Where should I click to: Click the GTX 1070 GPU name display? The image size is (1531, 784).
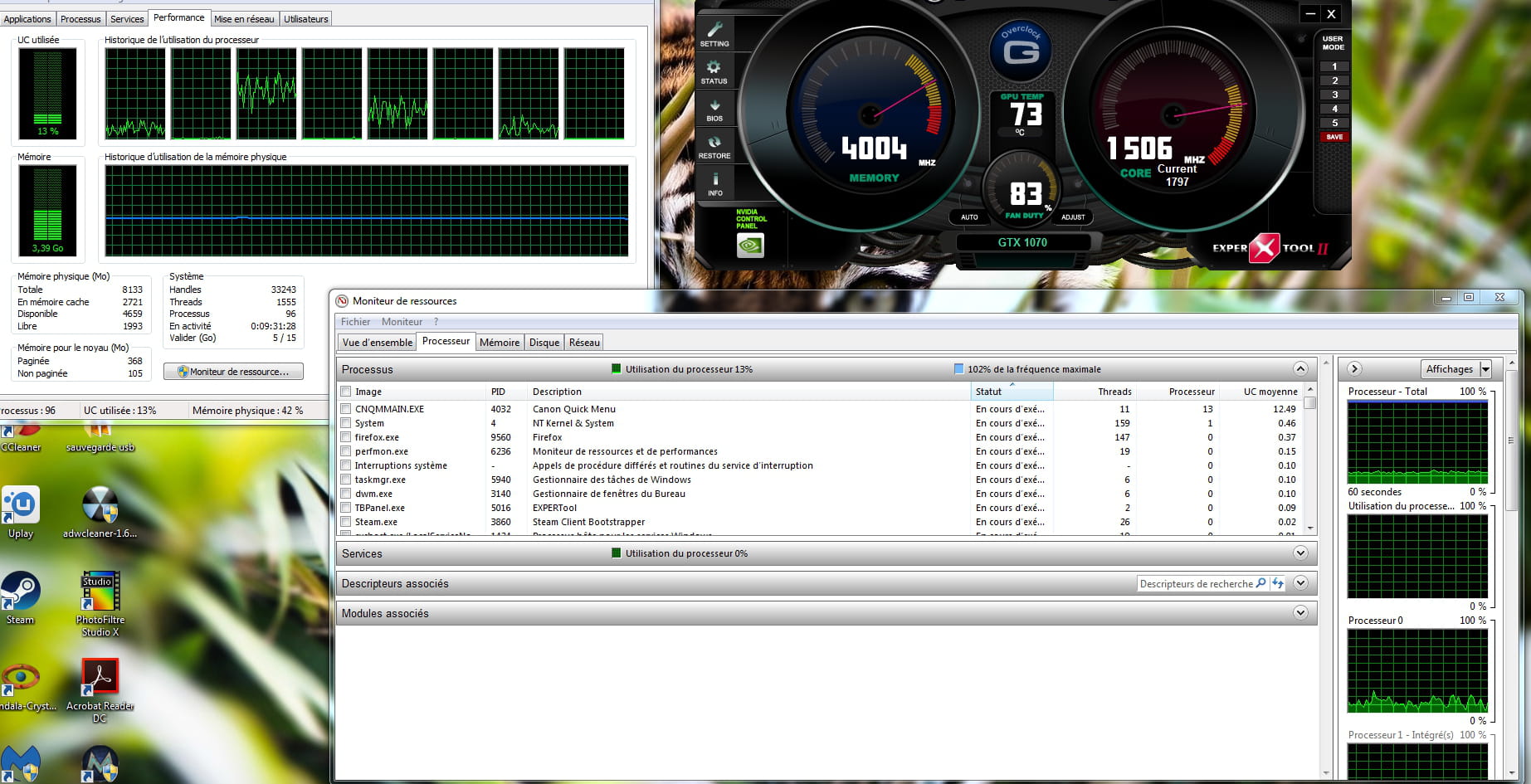[1022, 242]
